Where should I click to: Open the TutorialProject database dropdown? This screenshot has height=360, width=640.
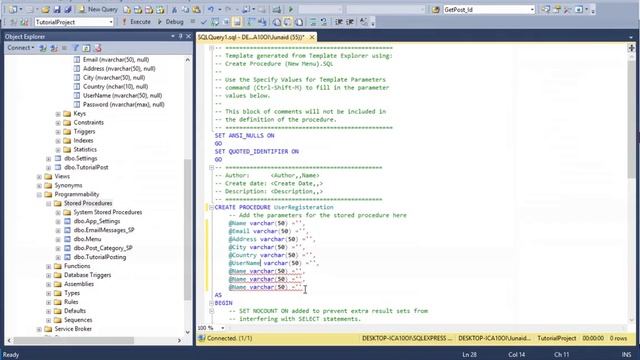click(111, 22)
